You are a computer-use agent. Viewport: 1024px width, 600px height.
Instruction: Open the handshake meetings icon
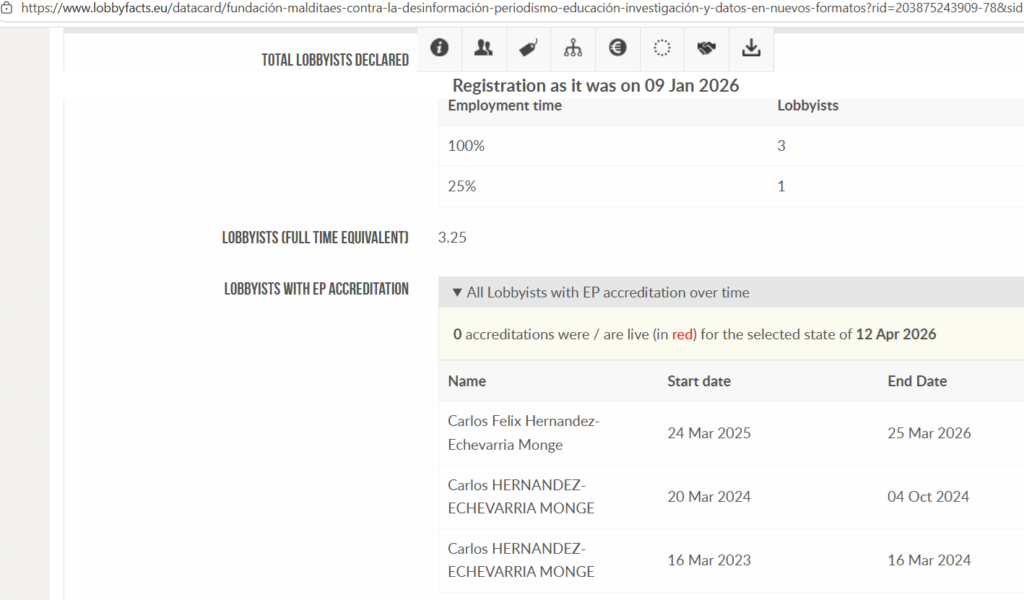point(705,48)
